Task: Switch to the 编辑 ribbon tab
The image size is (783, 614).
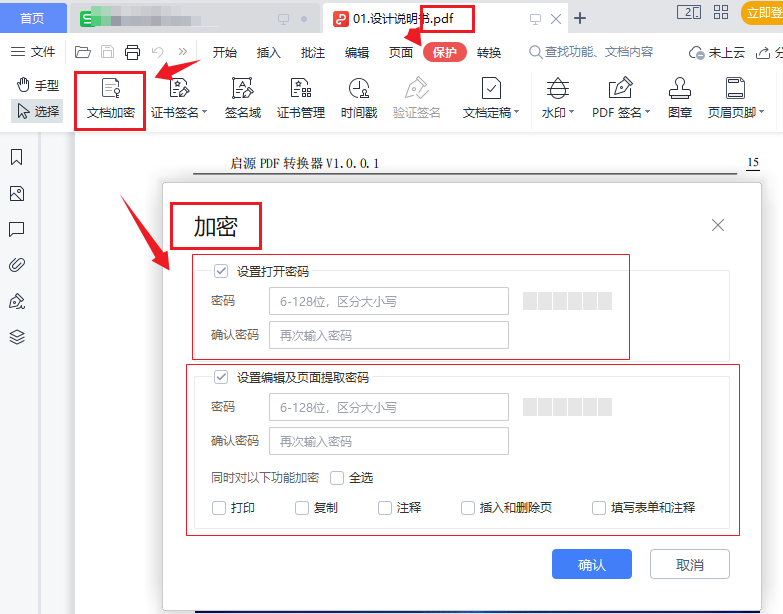Action: point(357,52)
